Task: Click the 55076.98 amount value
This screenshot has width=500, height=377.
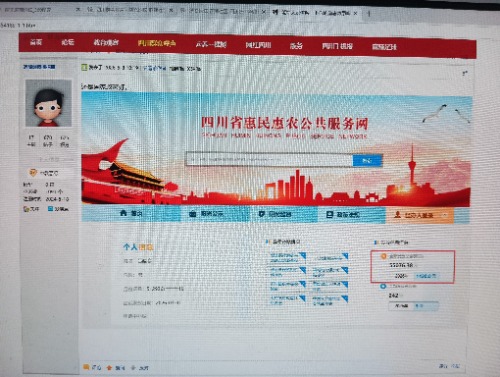Action: pyautogui.click(x=401, y=265)
